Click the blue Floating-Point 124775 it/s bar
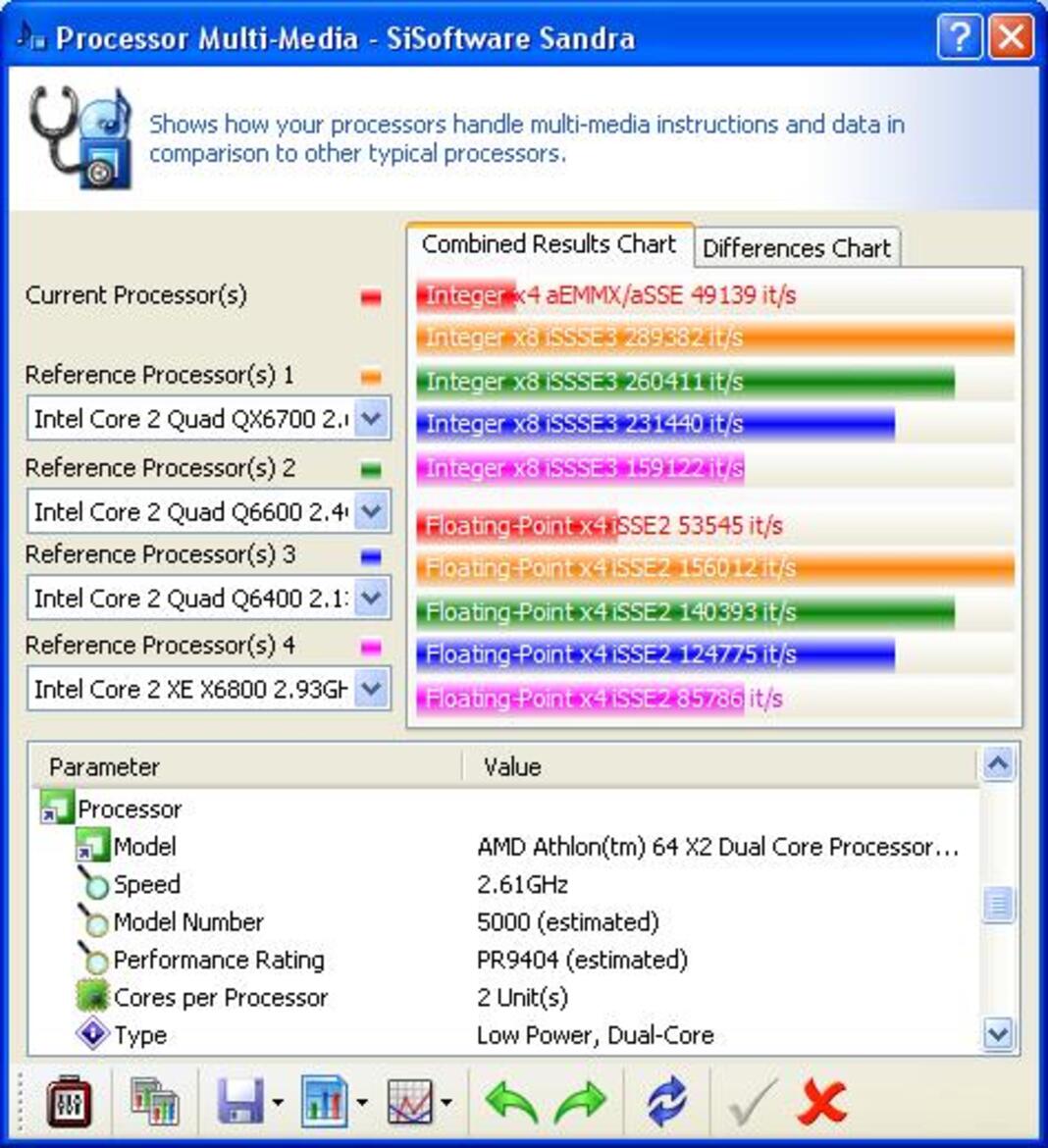The height and width of the screenshot is (1148, 1048). coord(655,654)
